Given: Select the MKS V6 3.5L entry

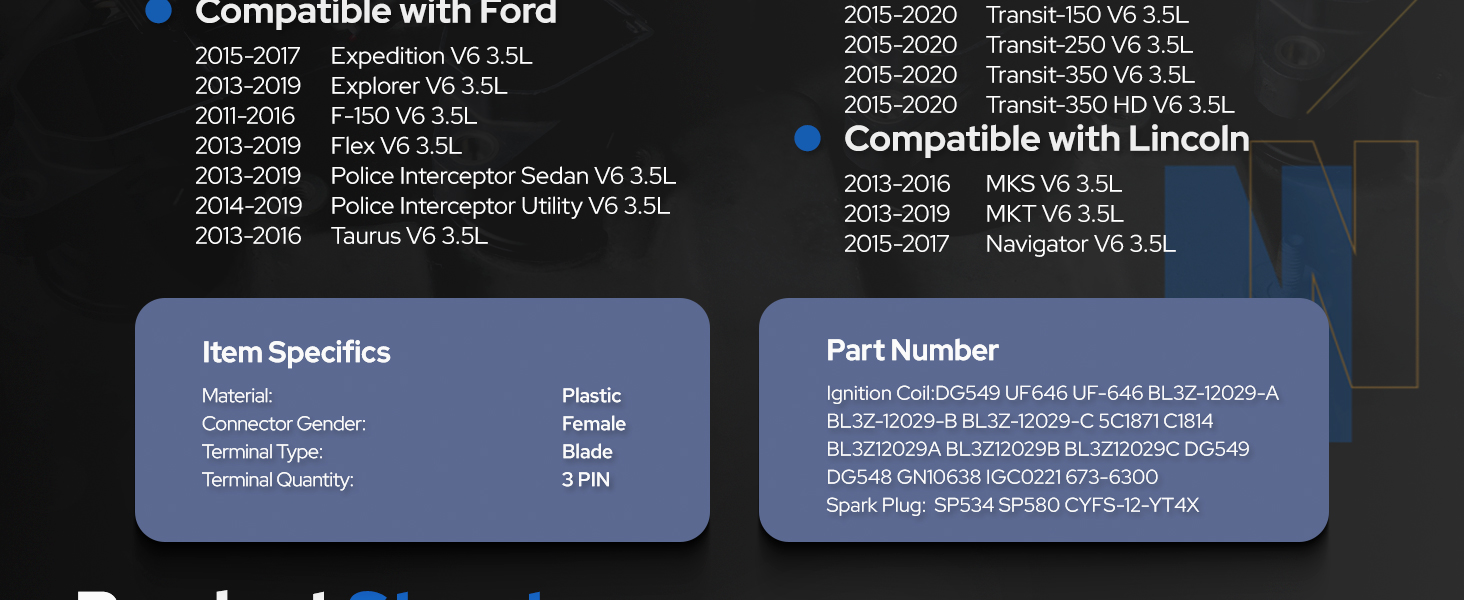Looking at the screenshot, I should click(x=1053, y=184).
